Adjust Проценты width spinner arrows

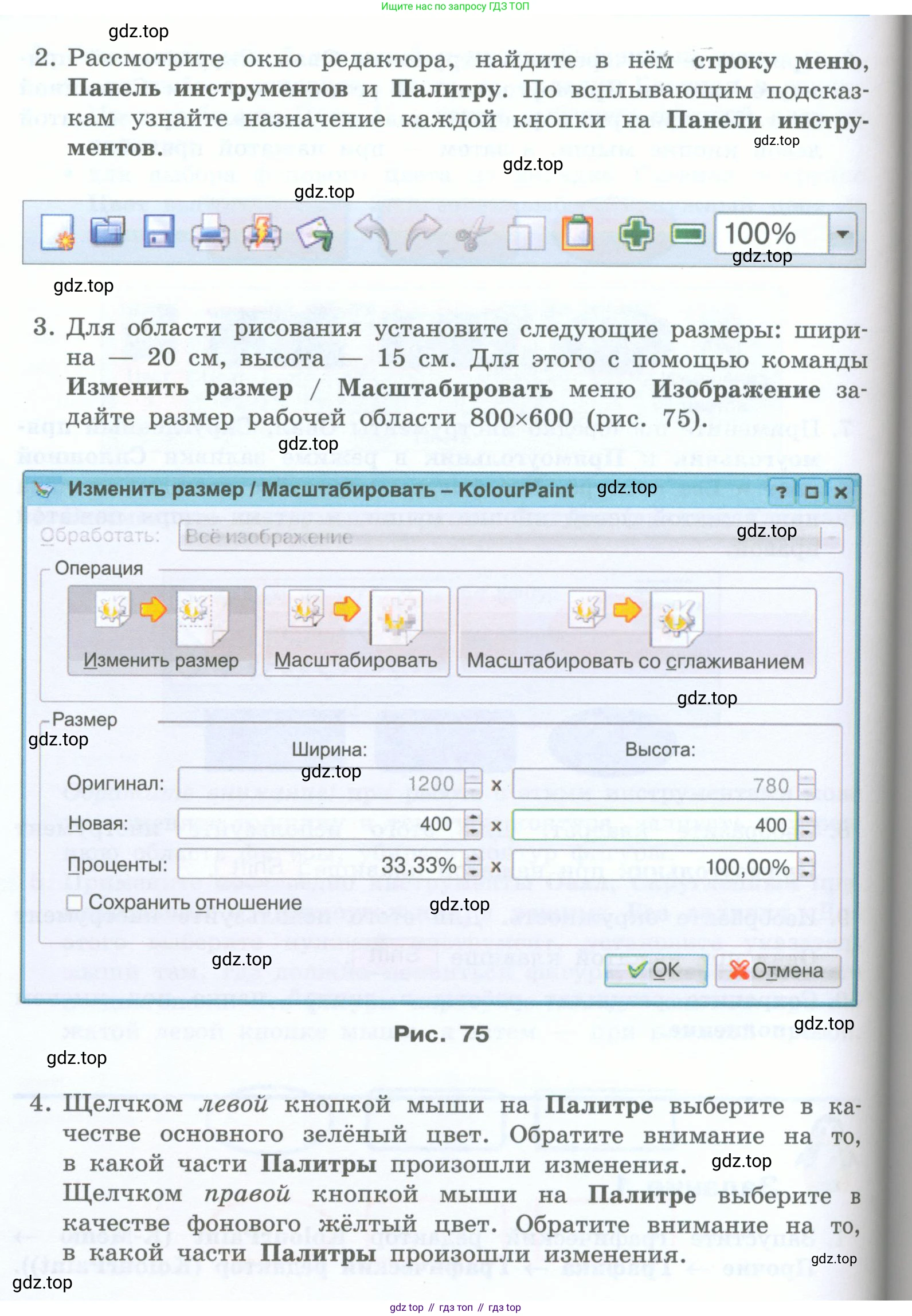[x=473, y=864]
